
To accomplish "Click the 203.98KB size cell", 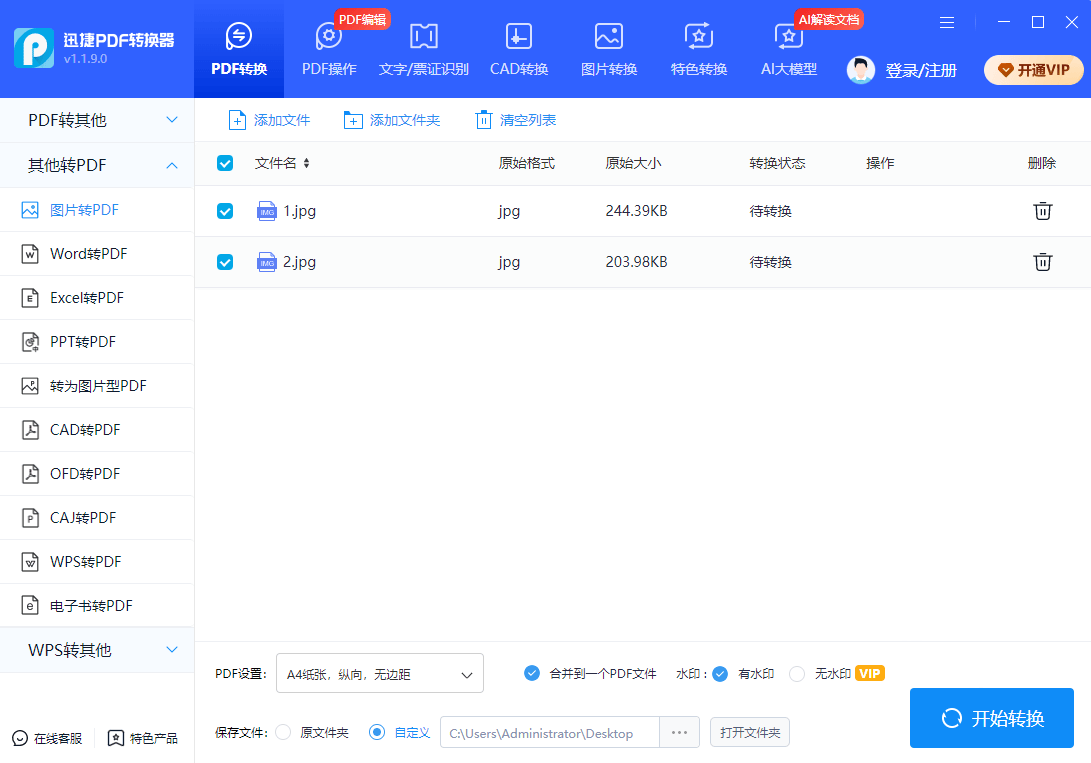I will [x=637, y=262].
